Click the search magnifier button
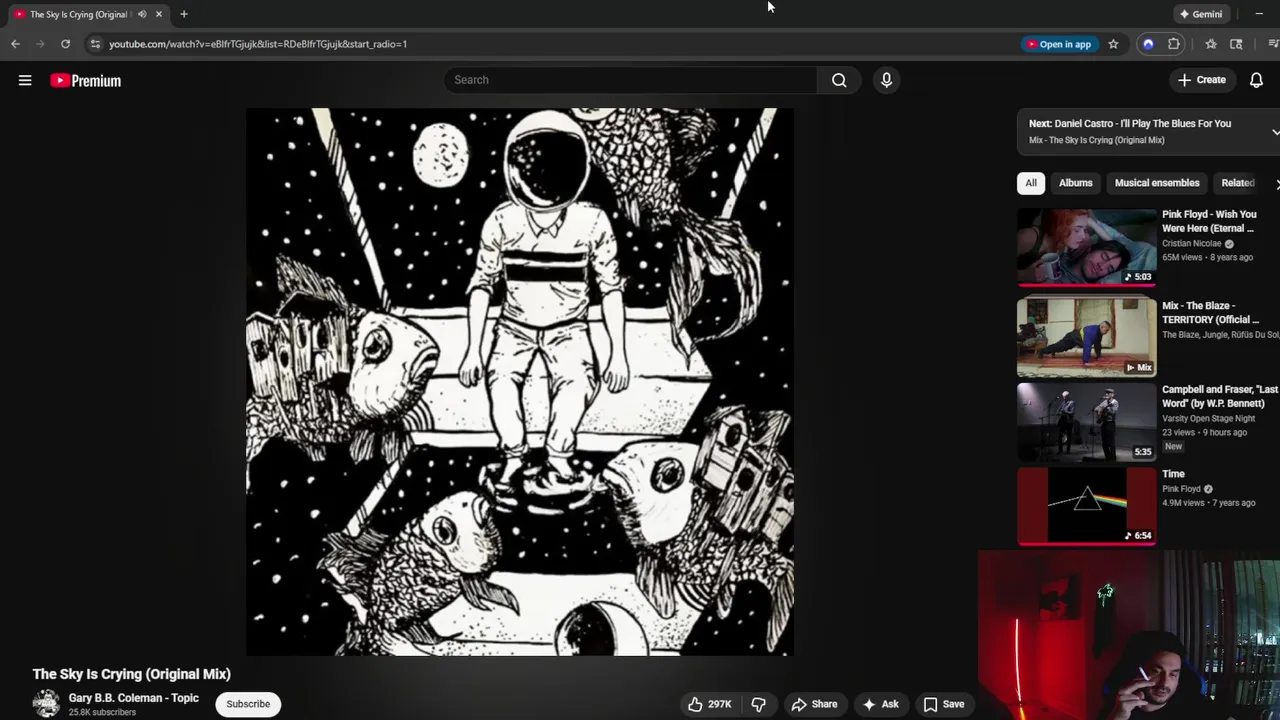1280x720 pixels. 839,80
